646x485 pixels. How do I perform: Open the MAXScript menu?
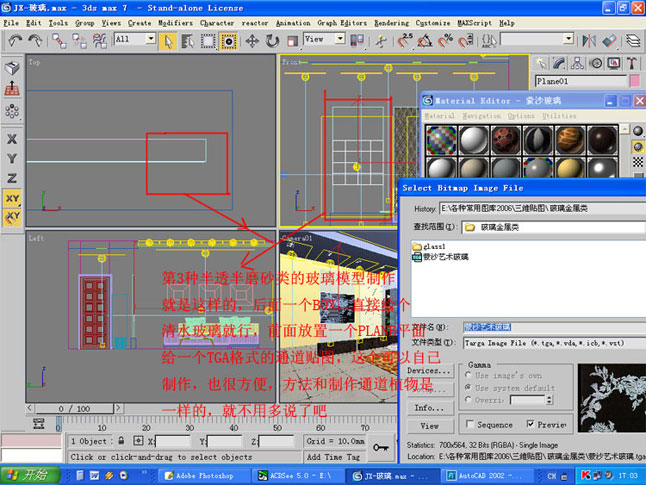[x=474, y=23]
